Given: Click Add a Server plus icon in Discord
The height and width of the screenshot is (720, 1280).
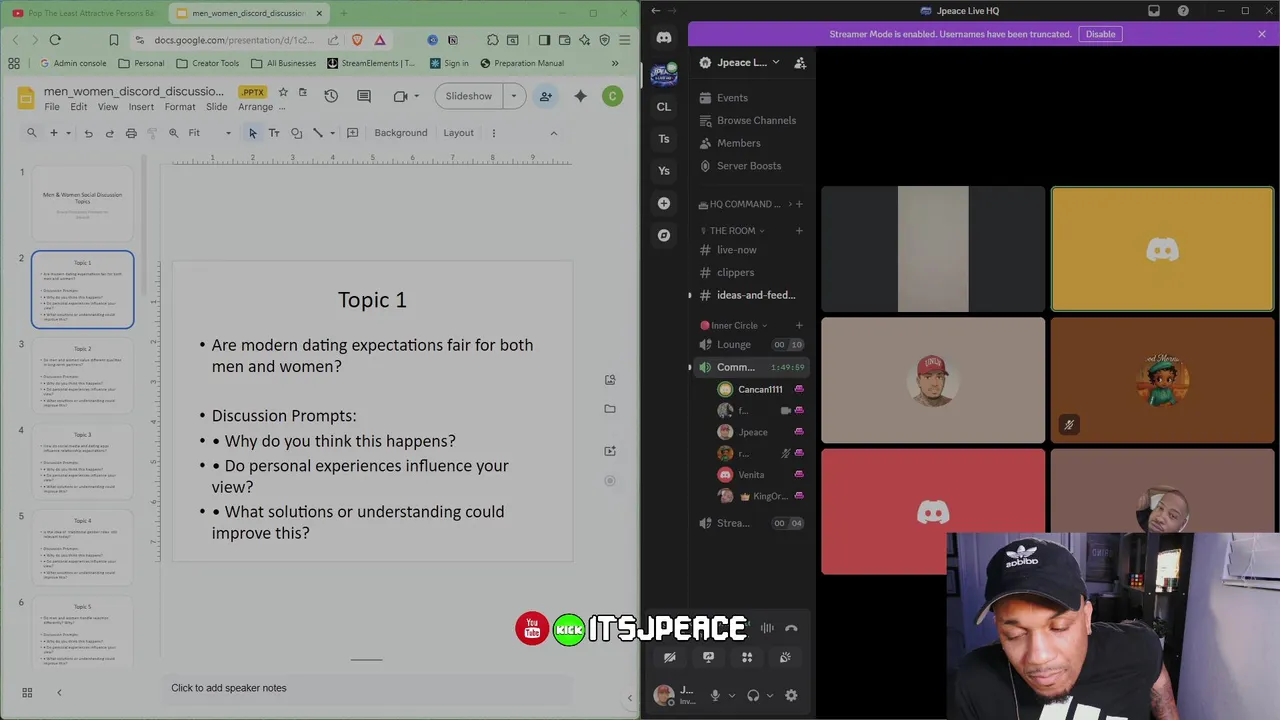Looking at the screenshot, I should [x=664, y=203].
